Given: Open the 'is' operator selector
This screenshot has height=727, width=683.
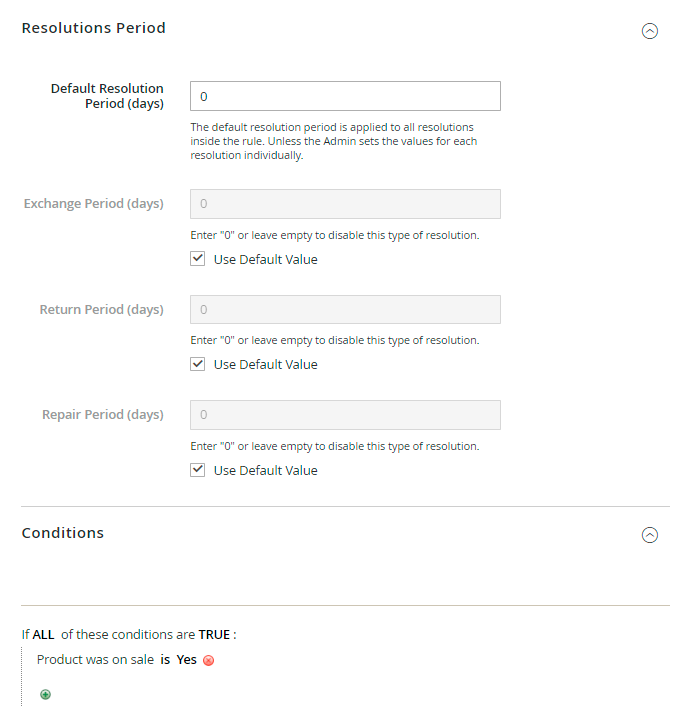Looking at the screenshot, I should pos(165,660).
